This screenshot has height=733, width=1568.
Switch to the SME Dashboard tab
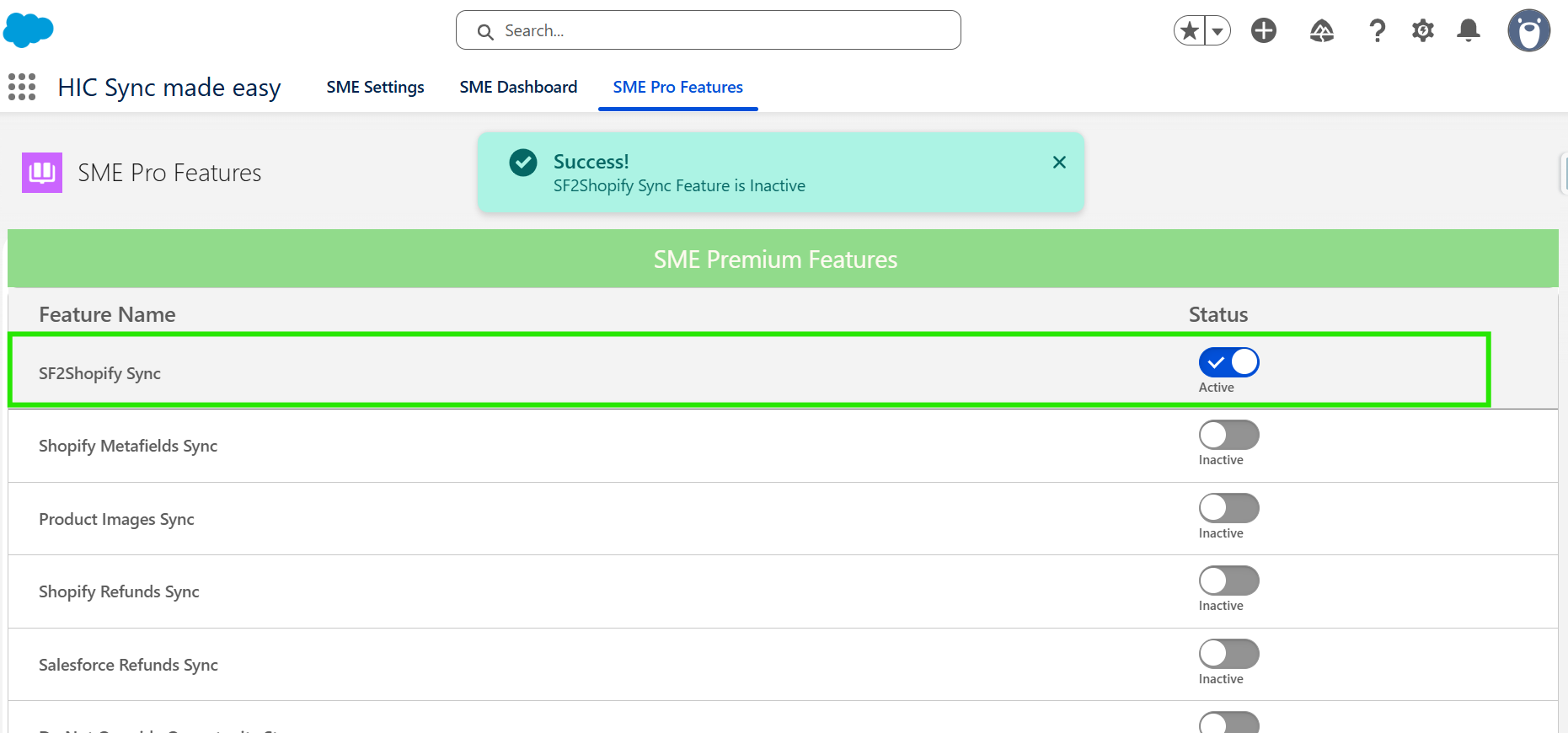click(518, 87)
